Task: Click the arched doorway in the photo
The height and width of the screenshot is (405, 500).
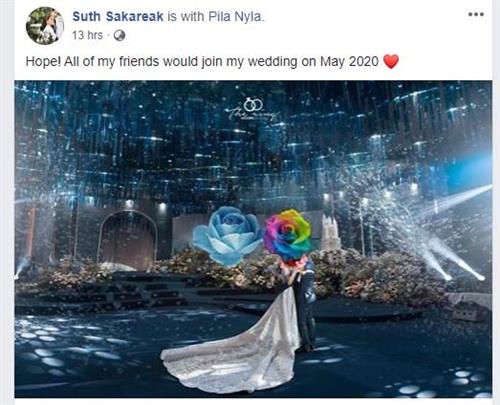Action: pos(129,239)
